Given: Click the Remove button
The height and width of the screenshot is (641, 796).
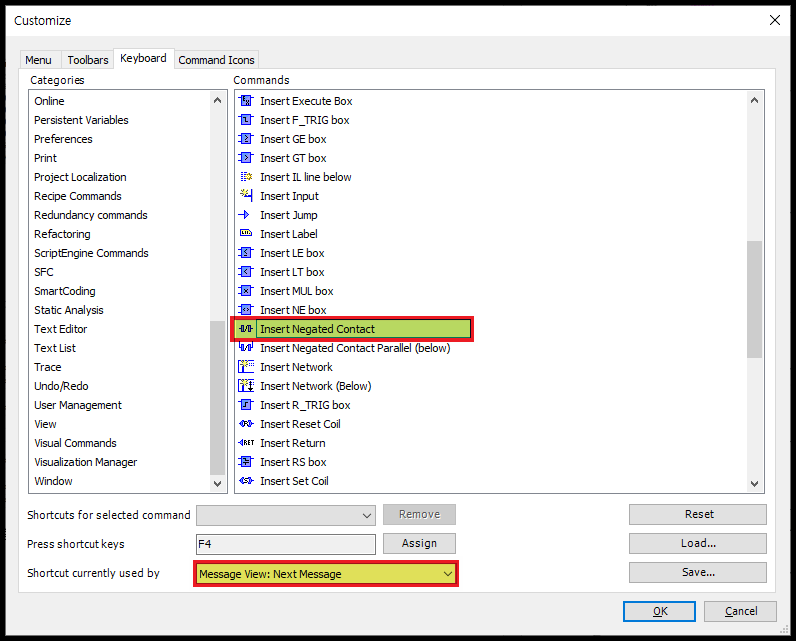Looking at the screenshot, I should click(419, 514).
